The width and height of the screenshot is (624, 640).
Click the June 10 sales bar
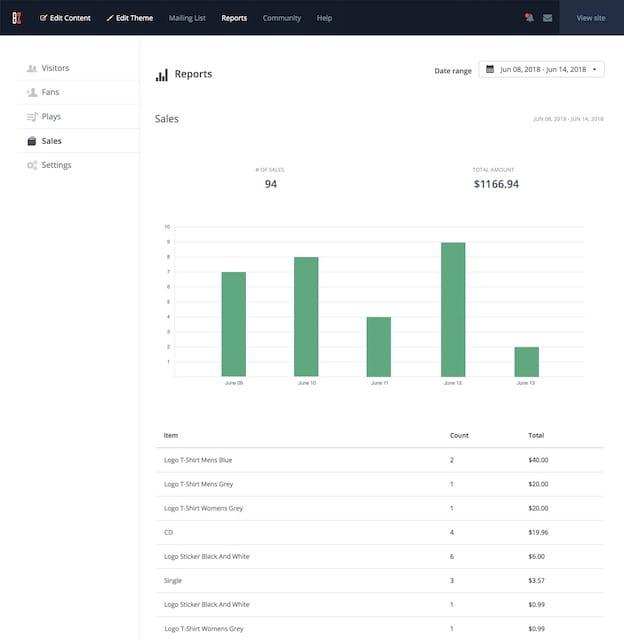pos(306,317)
